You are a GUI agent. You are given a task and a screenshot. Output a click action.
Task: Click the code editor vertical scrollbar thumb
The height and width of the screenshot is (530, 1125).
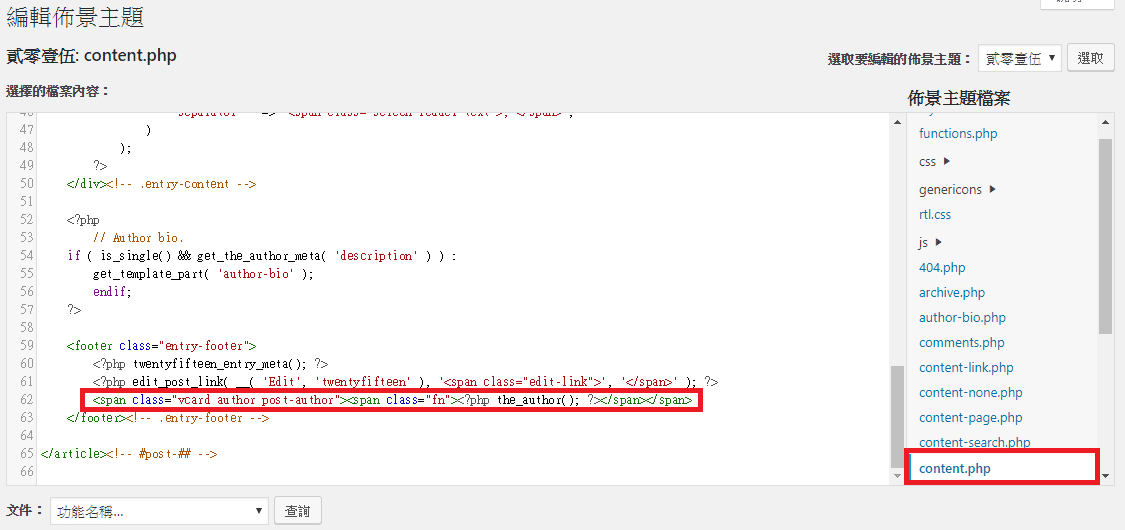[897, 415]
